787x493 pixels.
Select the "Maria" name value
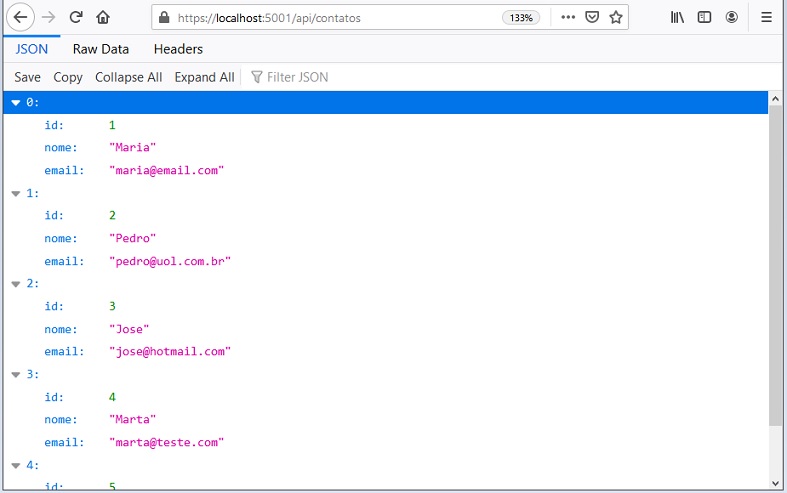click(133, 148)
